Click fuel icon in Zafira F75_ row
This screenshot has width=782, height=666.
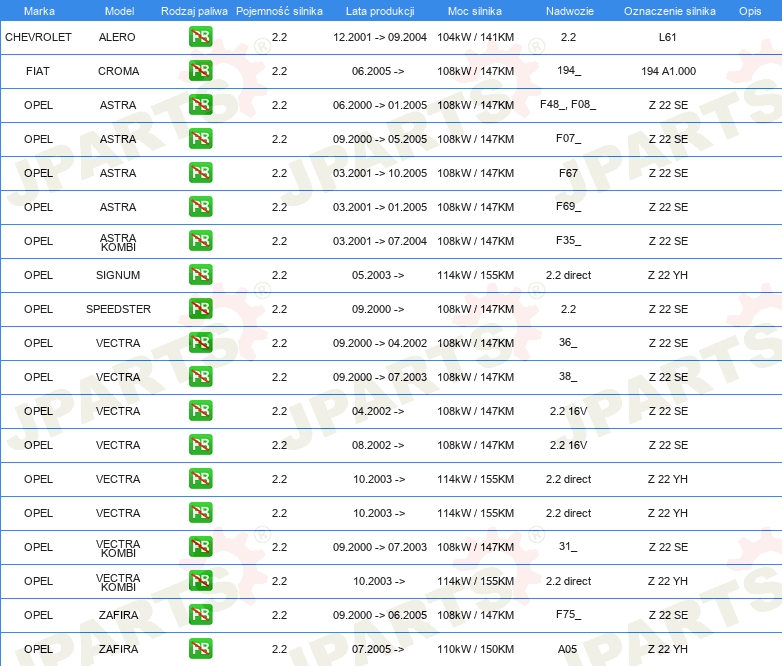point(200,615)
